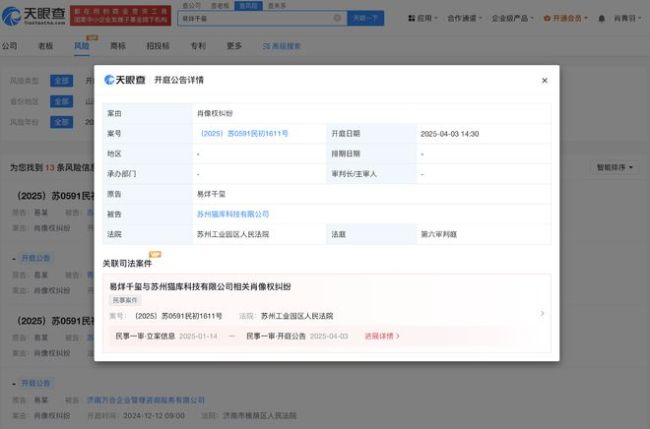Close the 开庭公告详情 dialog
The height and width of the screenshot is (429, 650).
pyautogui.click(x=544, y=80)
